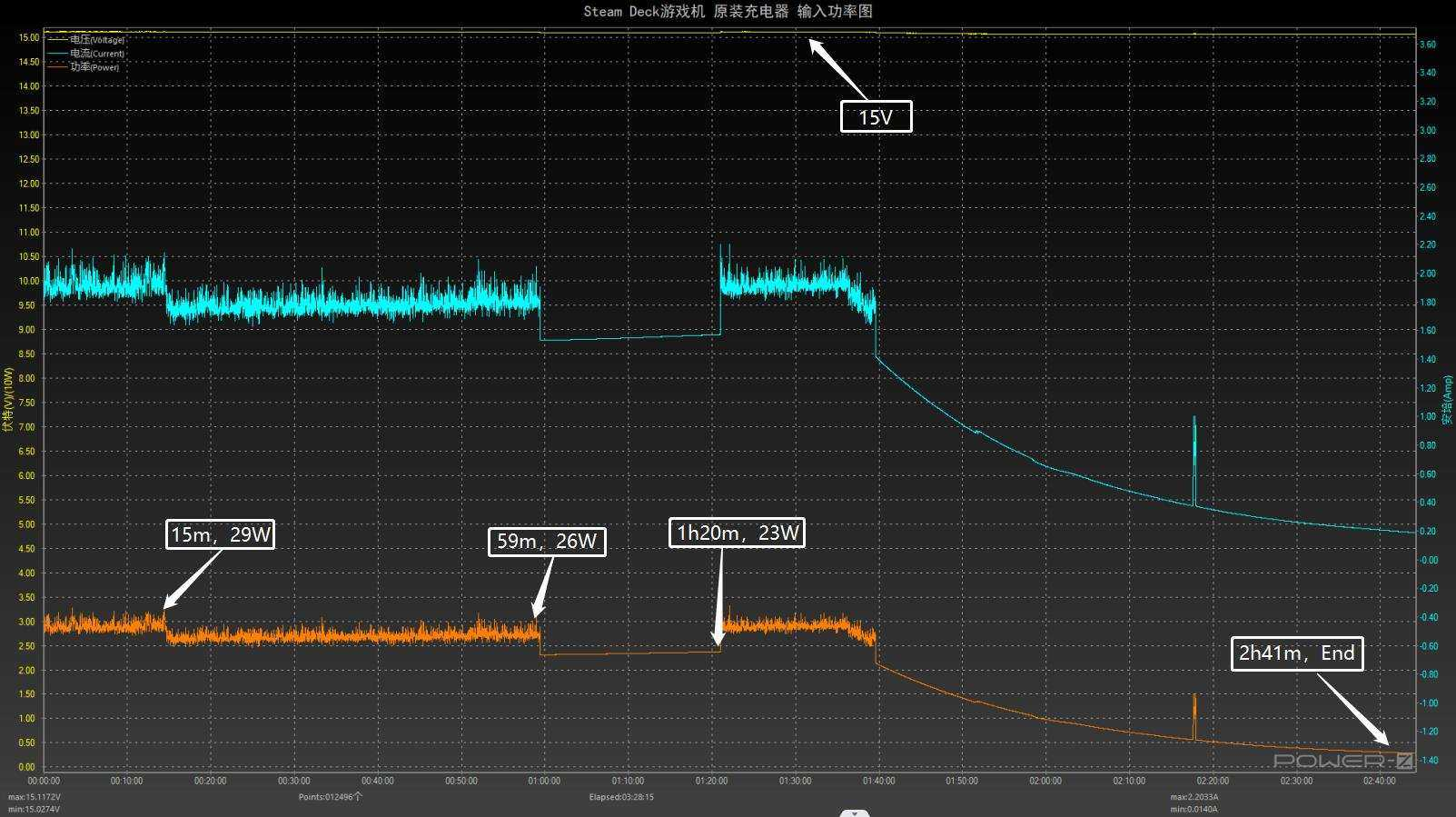Click the 02:40:00 time axis label

pos(1380,781)
